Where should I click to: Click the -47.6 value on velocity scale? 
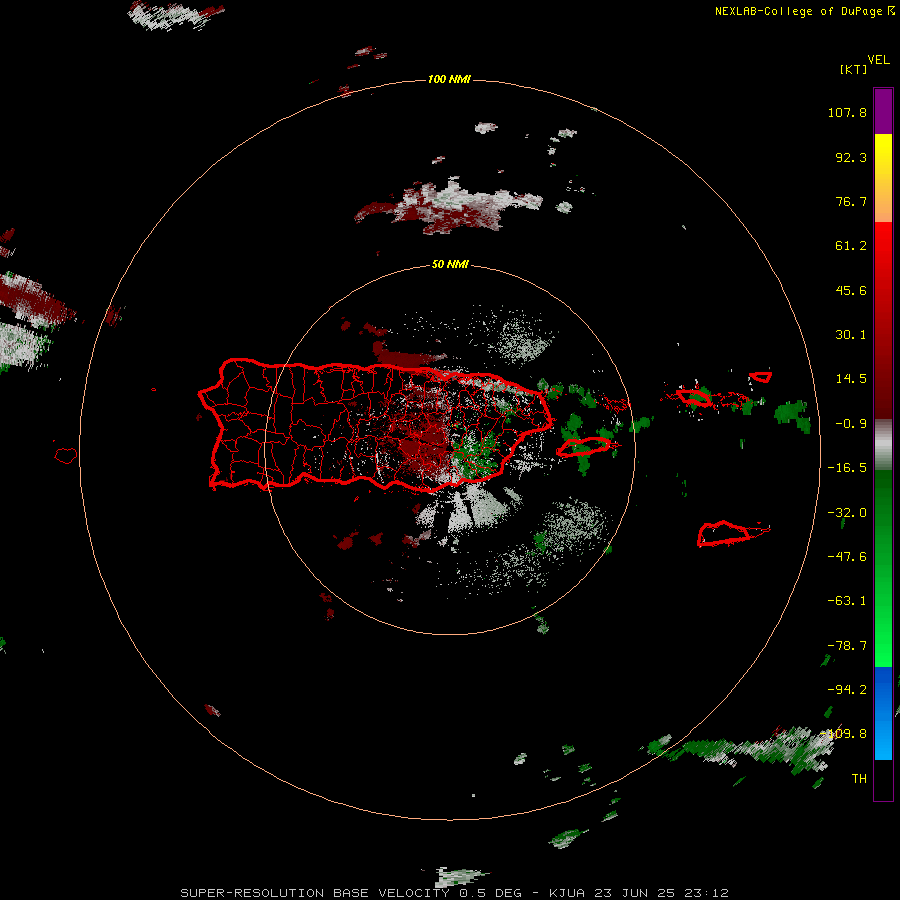click(847, 557)
